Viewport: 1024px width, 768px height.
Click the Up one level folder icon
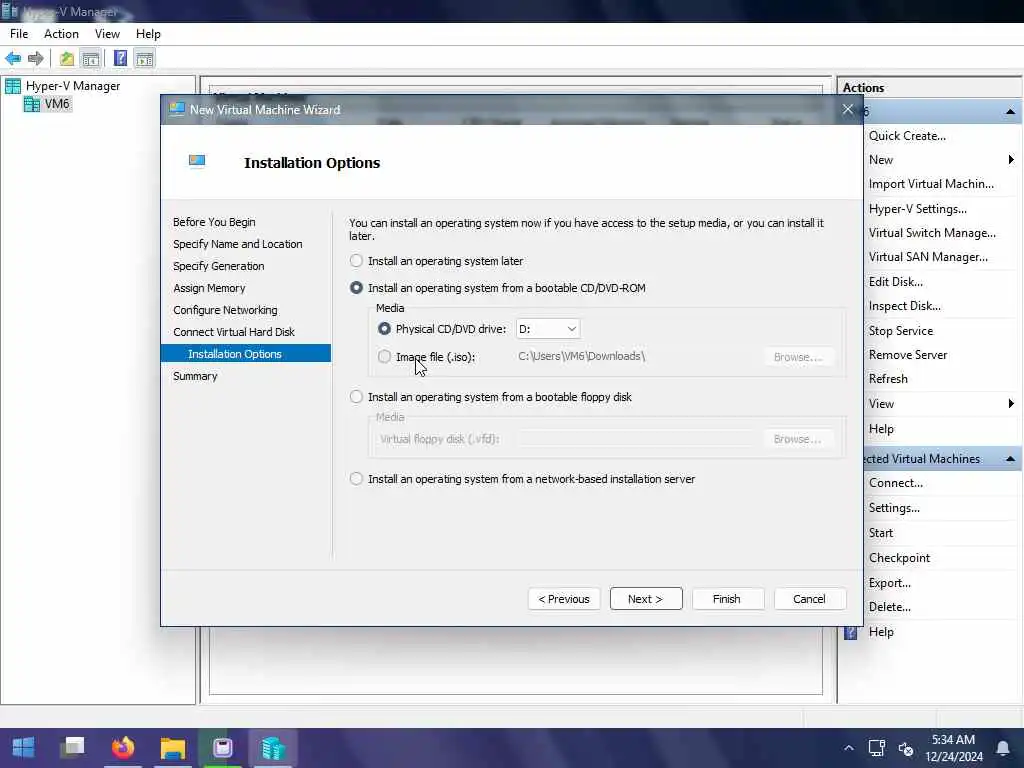[67, 59]
